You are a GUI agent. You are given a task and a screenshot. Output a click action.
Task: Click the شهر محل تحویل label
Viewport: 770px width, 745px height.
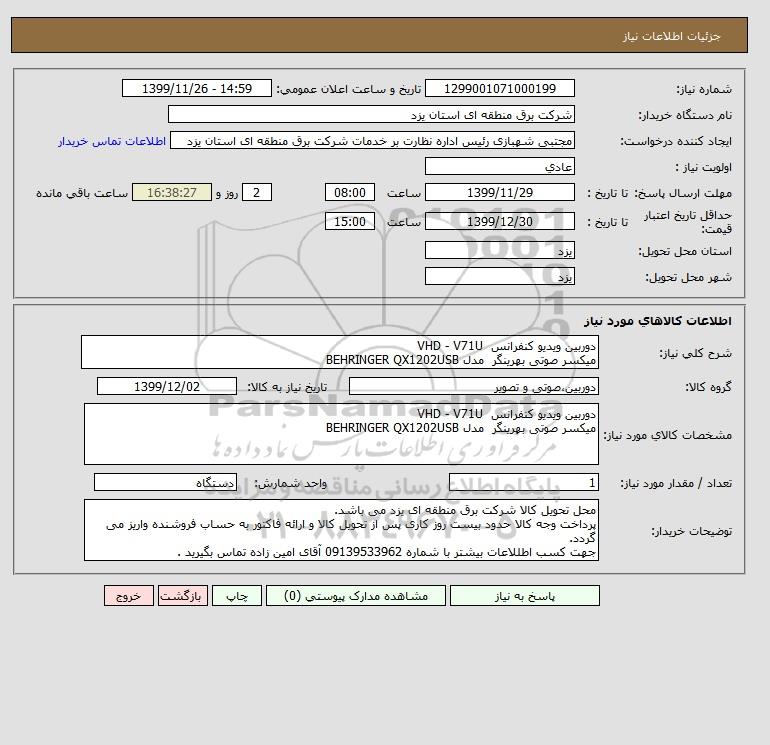point(688,277)
